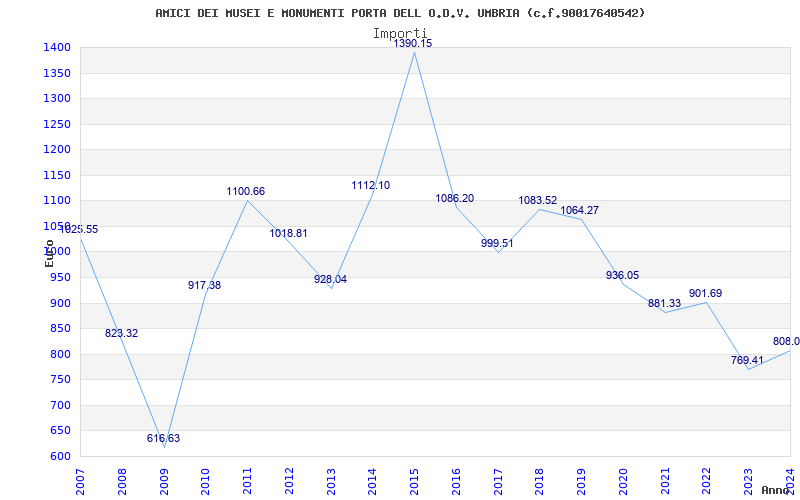The height and width of the screenshot is (500, 800).
Task: Click the 2024 year axis label
Action: (790, 481)
